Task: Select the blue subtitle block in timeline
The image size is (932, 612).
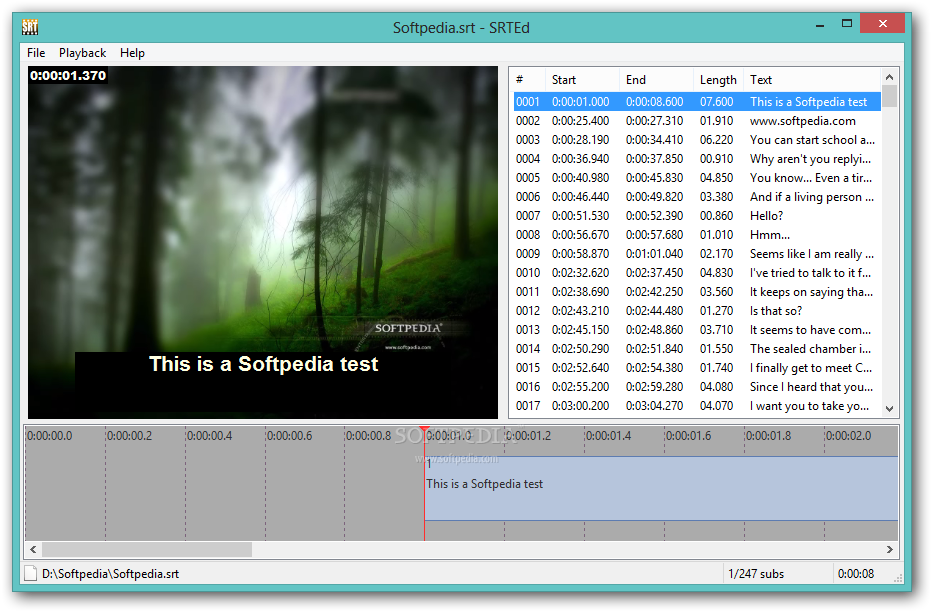Action: click(661, 488)
